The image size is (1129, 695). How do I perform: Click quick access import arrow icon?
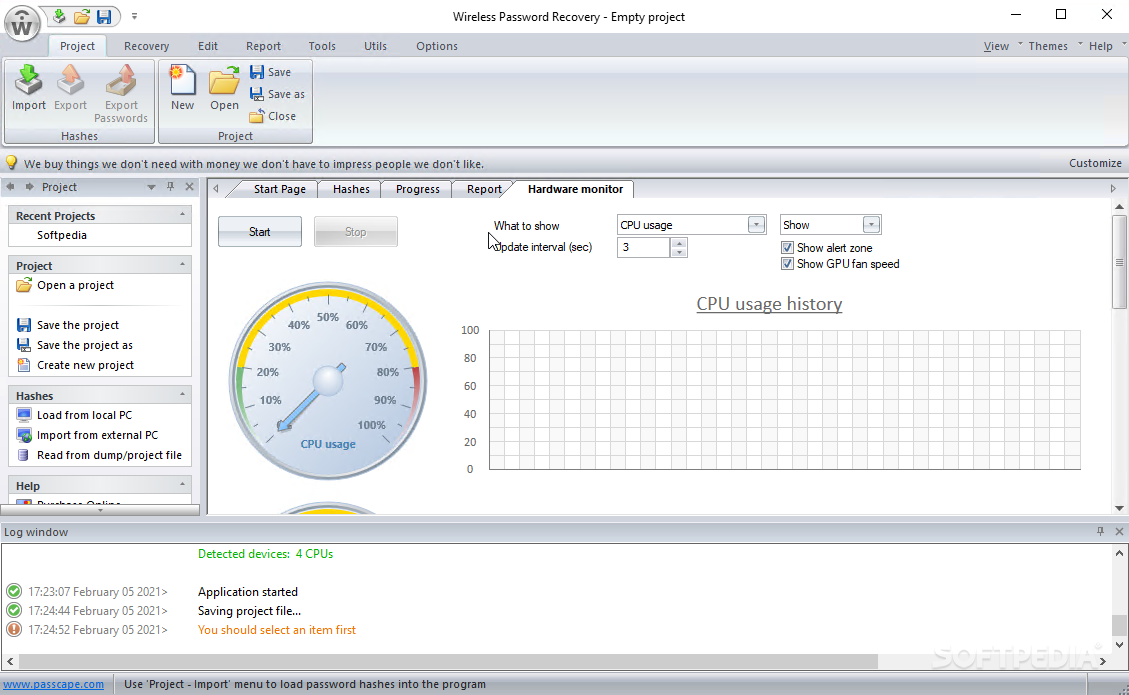[59, 16]
